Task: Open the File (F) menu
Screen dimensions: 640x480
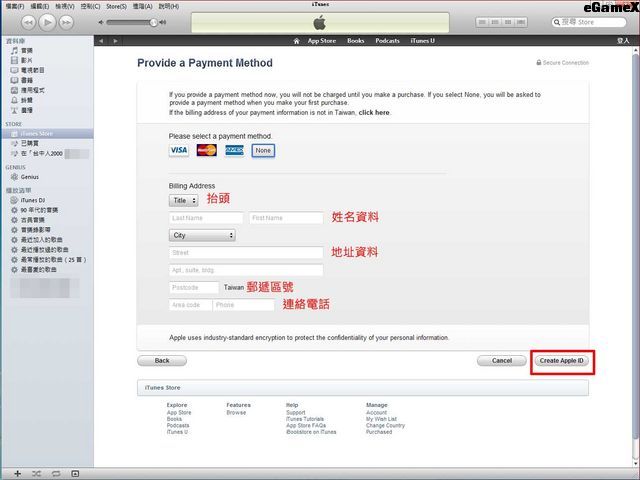Action: pyautogui.click(x=15, y=7)
